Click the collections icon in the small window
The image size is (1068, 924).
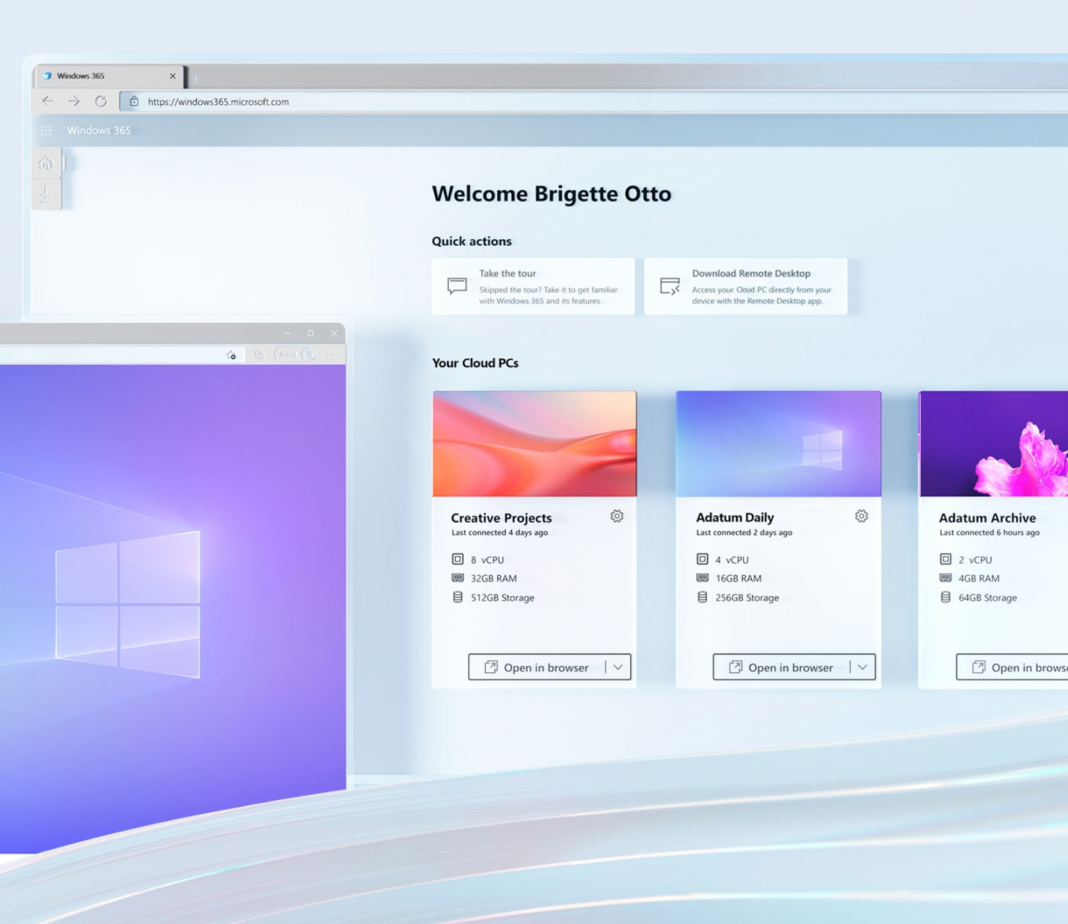click(259, 355)
